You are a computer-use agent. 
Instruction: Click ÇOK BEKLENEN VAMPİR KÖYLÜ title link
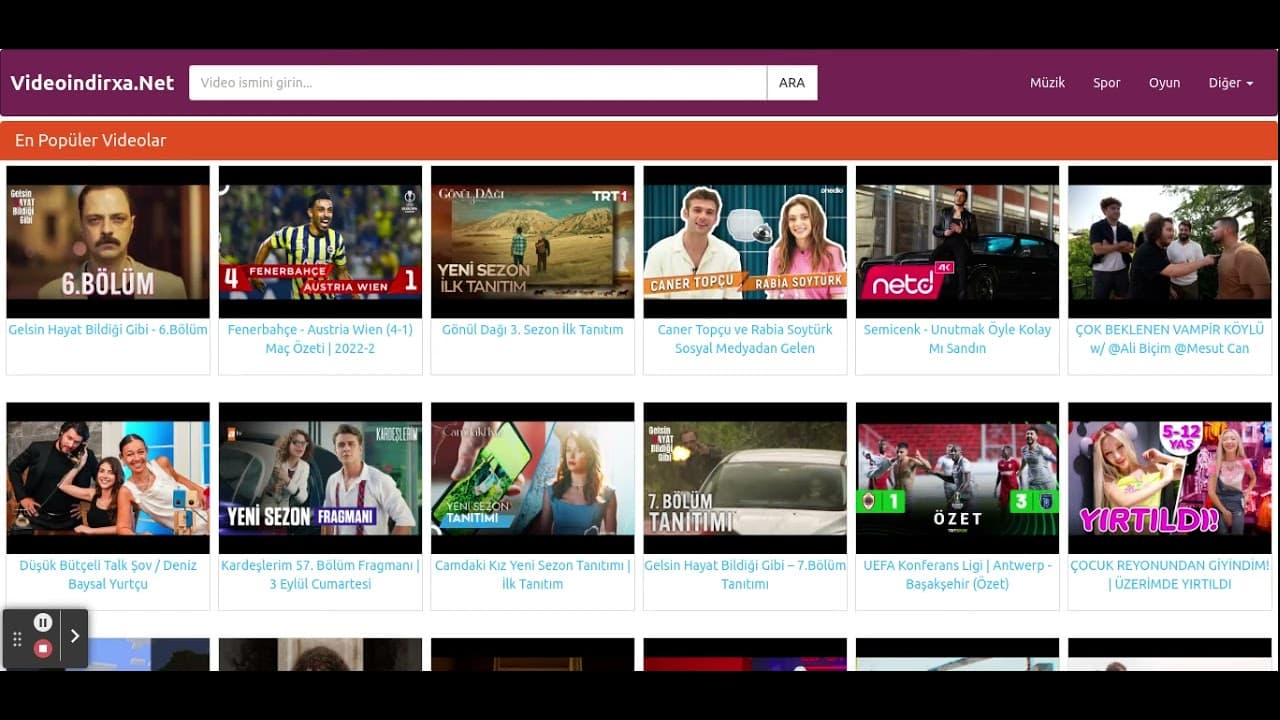click(1169, 339)
